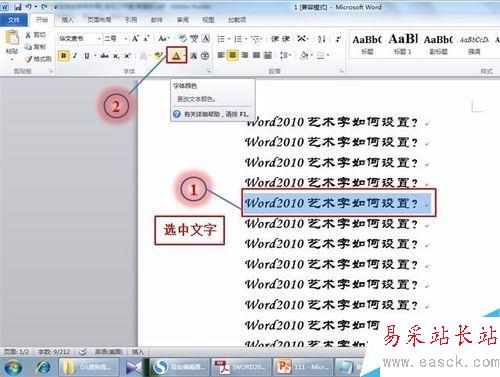Open the Paragraph dialog launcher
Screen dimensions: 500x377
click(x=341, y=71)
